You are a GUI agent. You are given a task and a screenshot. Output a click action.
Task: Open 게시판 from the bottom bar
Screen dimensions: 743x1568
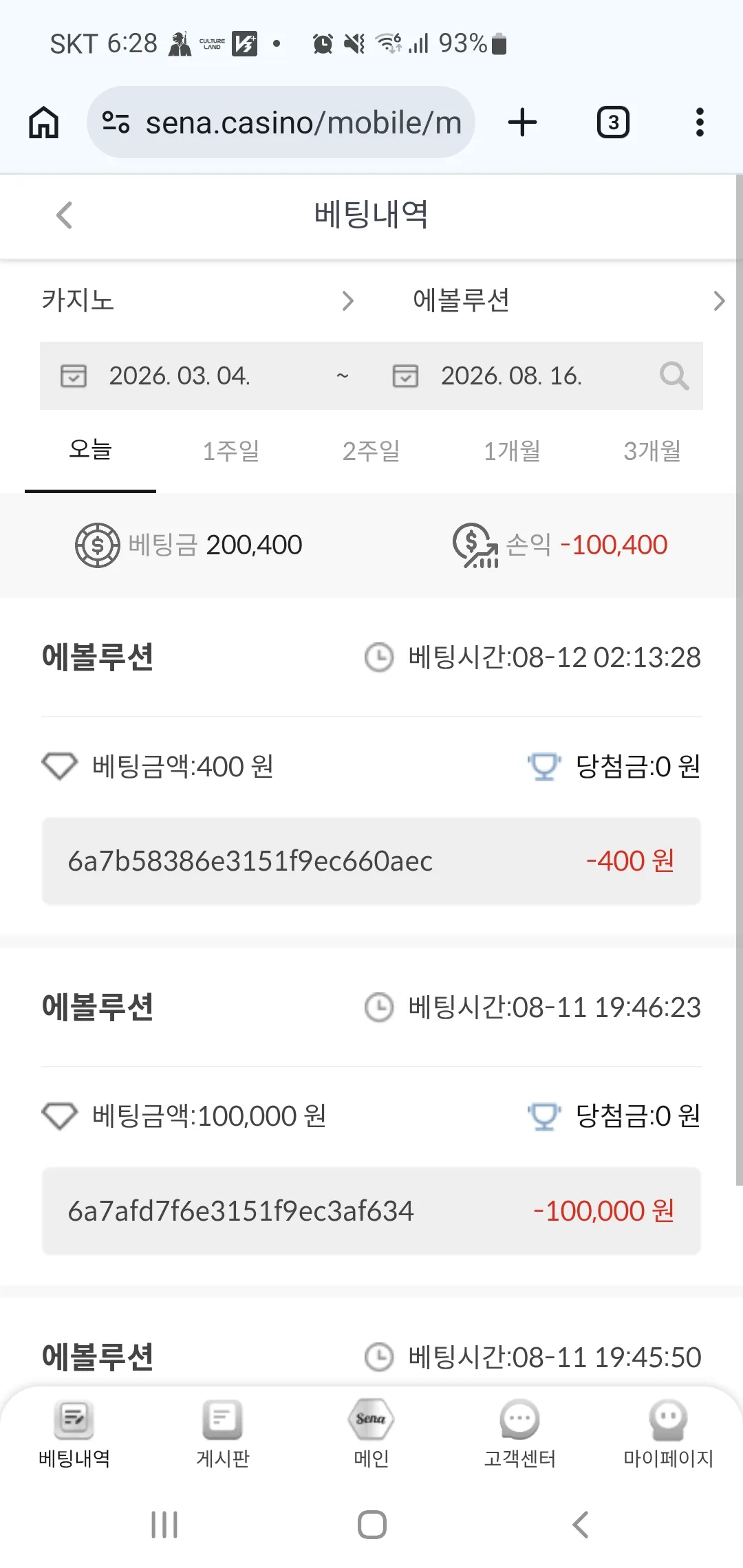coord(223,1434)
